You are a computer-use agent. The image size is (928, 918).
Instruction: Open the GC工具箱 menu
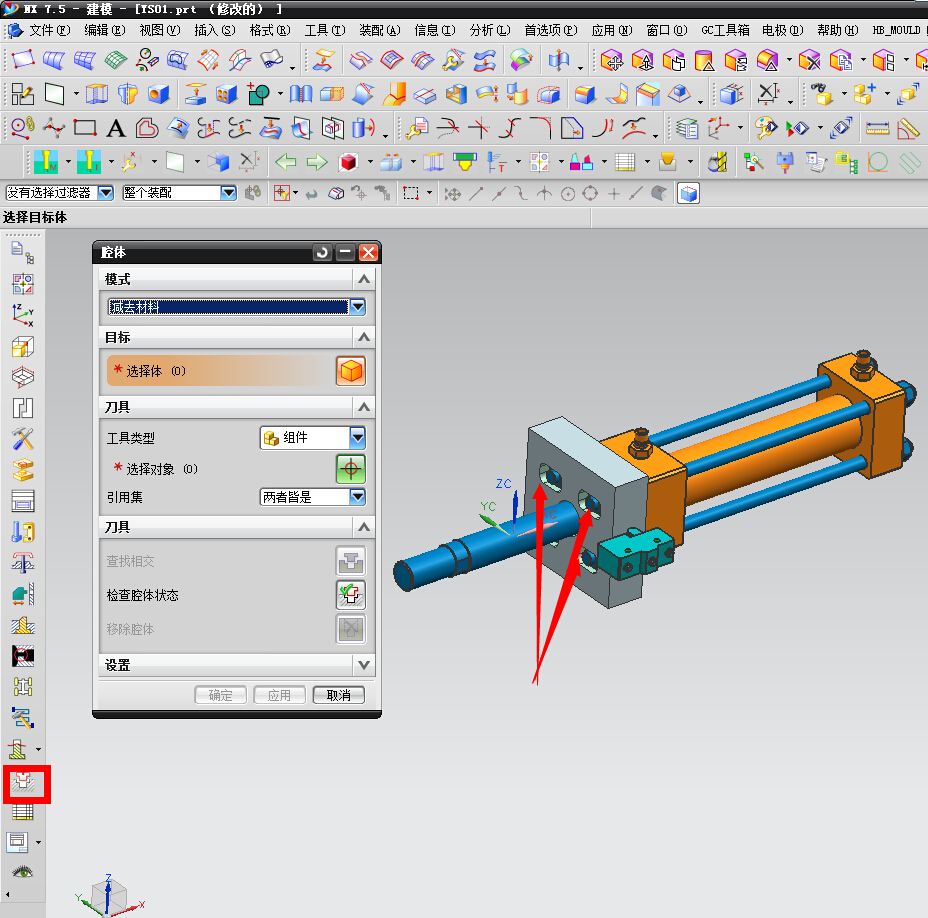pos(725,30)
